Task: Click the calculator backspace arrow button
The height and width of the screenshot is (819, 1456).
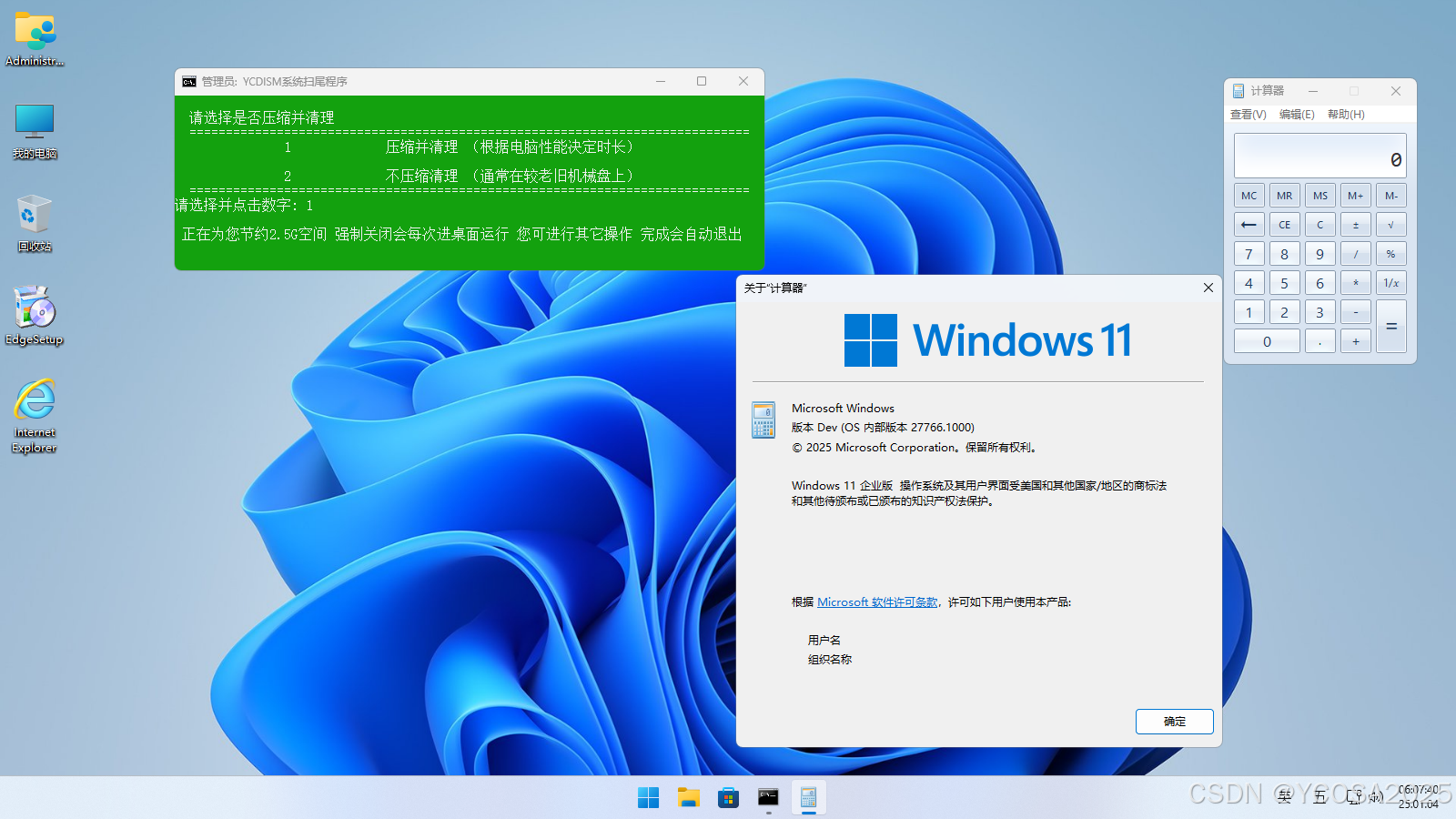Action: click(1249, 225)
